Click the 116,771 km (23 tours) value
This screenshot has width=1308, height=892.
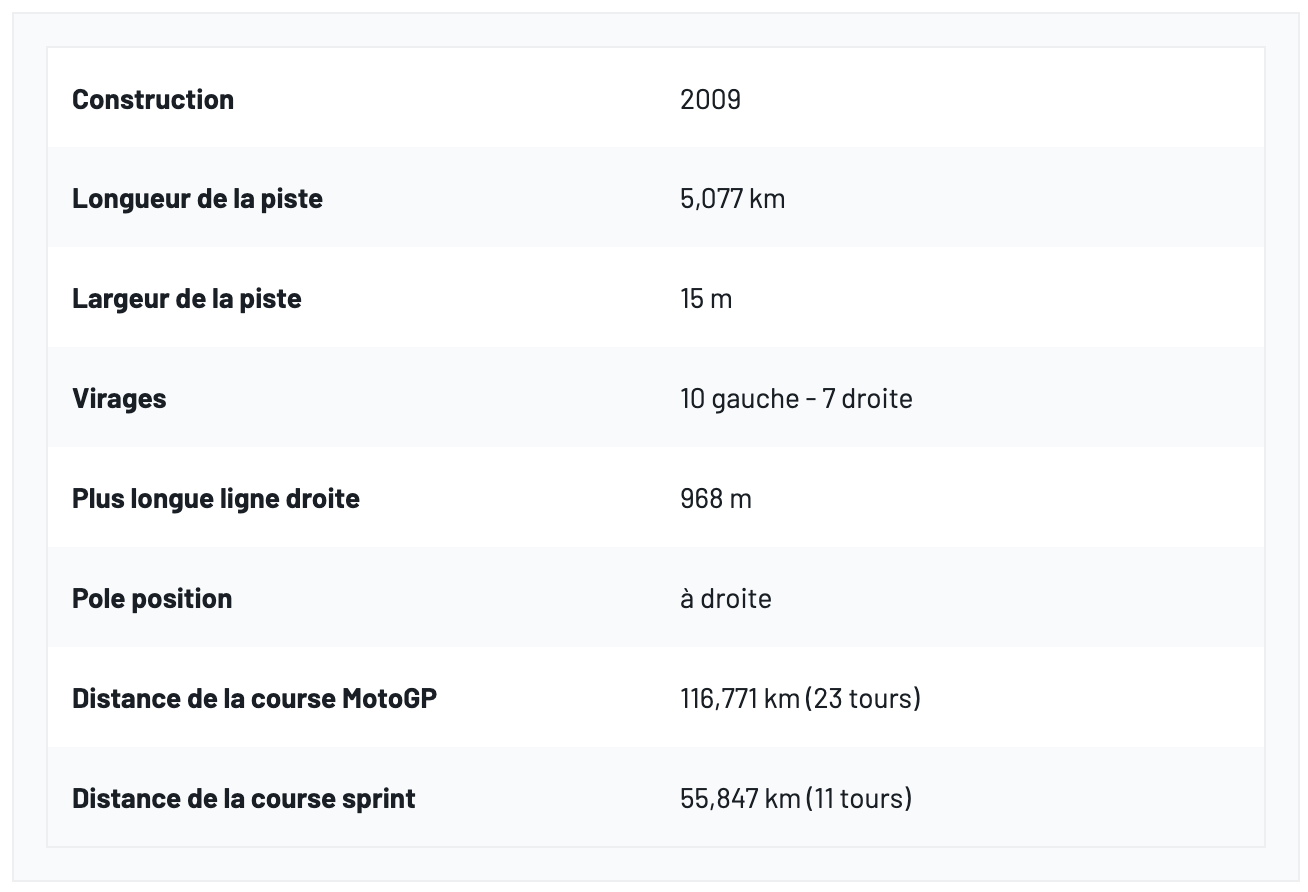[x=800, y=698]
